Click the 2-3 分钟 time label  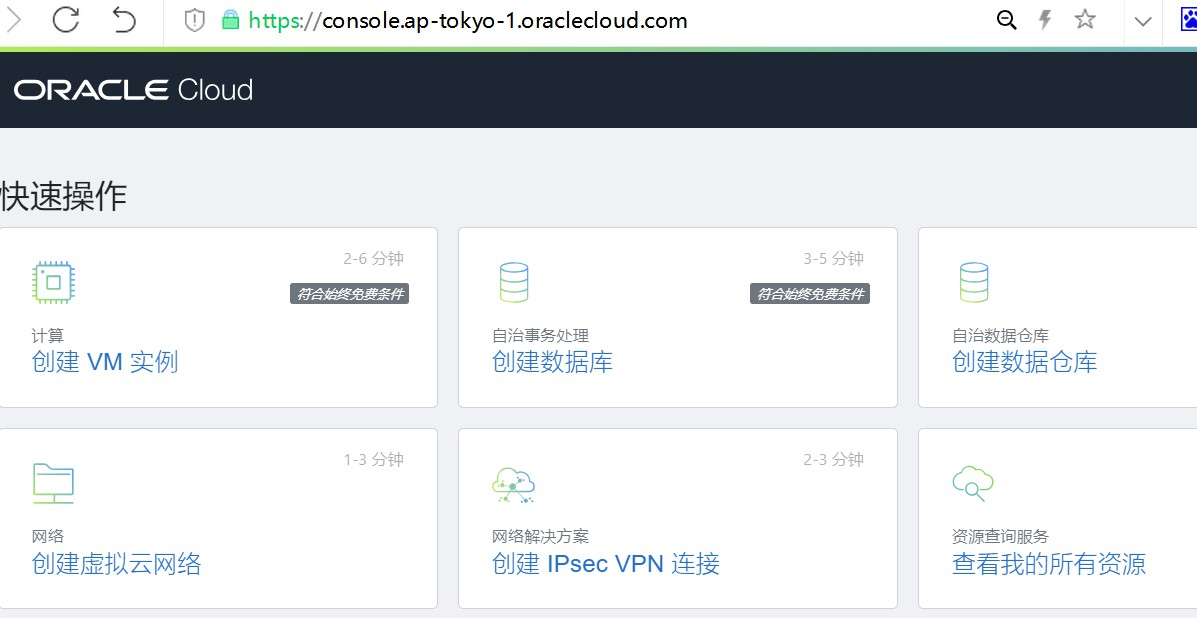point(834,459)
